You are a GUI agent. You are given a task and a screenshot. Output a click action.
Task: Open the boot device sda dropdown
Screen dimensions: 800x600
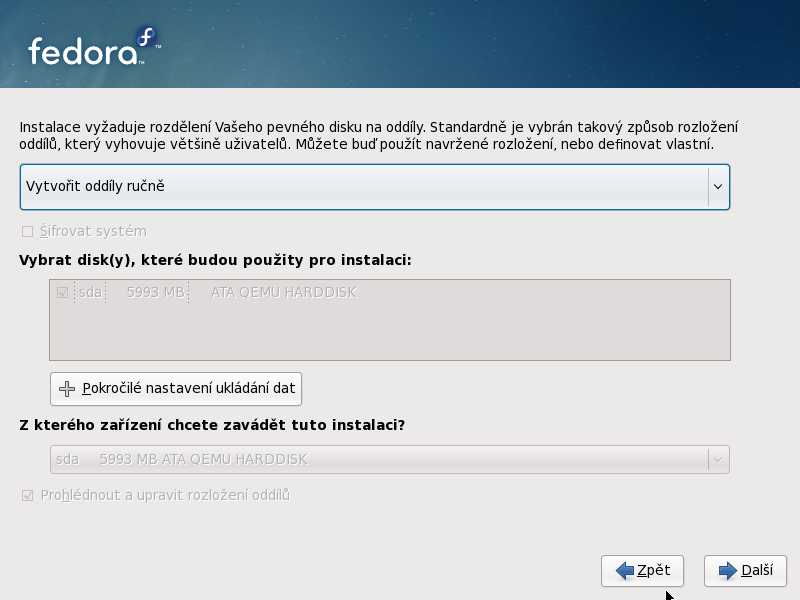(x=378, y=460)
